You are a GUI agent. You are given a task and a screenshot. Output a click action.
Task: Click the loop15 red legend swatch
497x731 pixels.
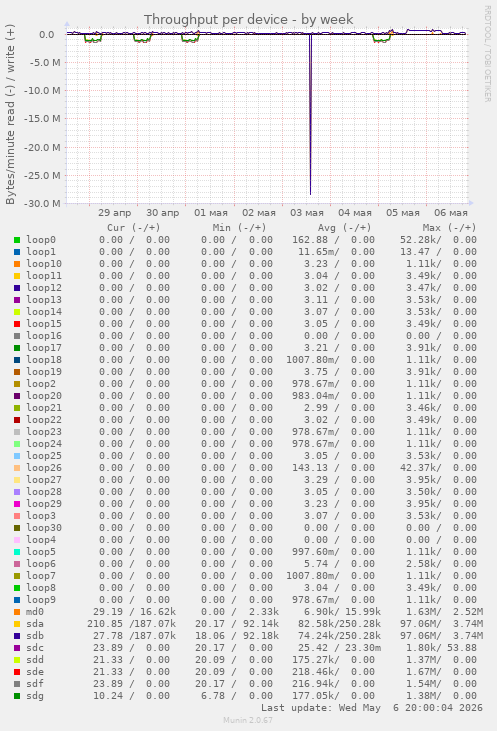[x=17, y=324]
